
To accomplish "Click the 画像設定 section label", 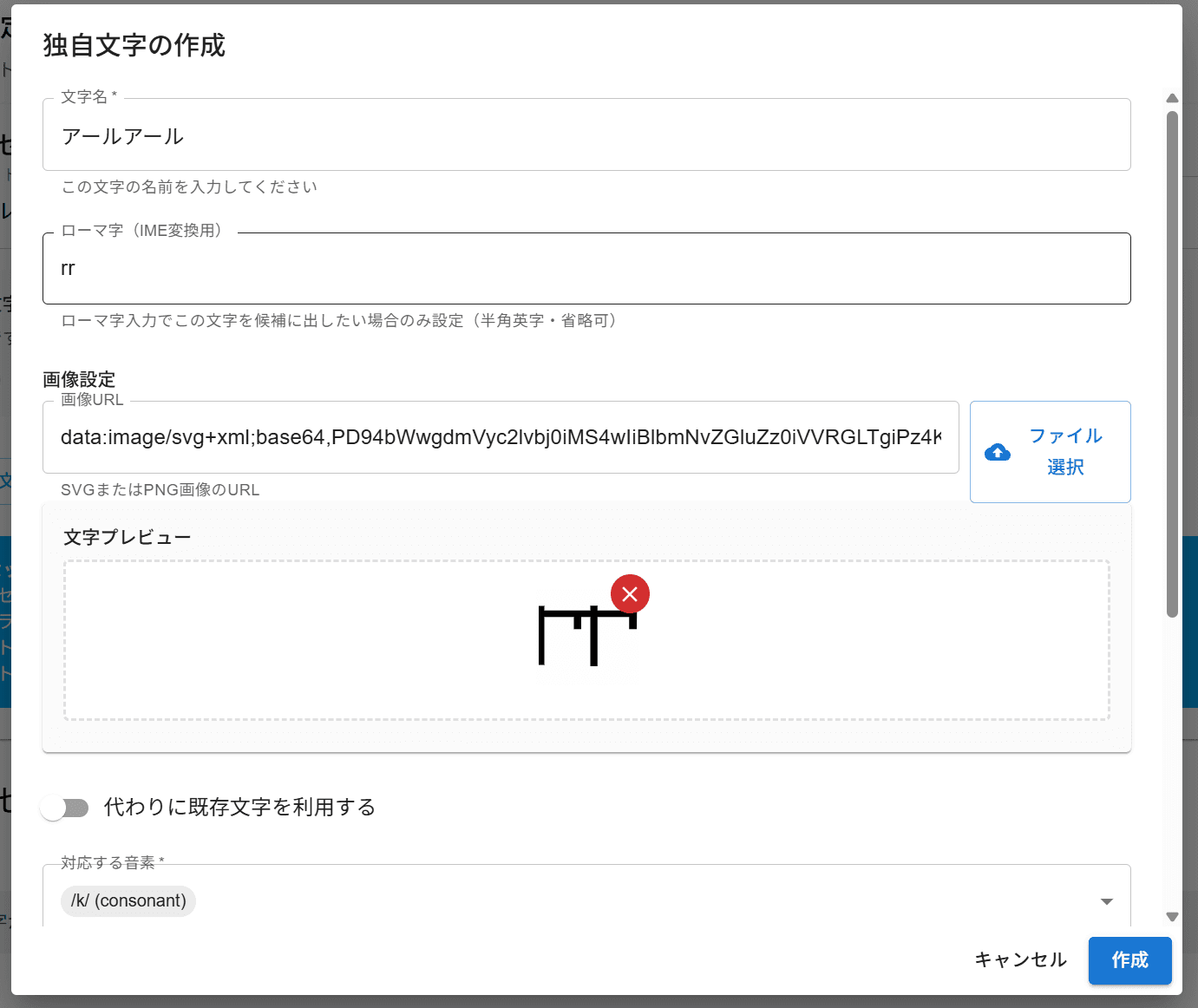I will (79, 379).
